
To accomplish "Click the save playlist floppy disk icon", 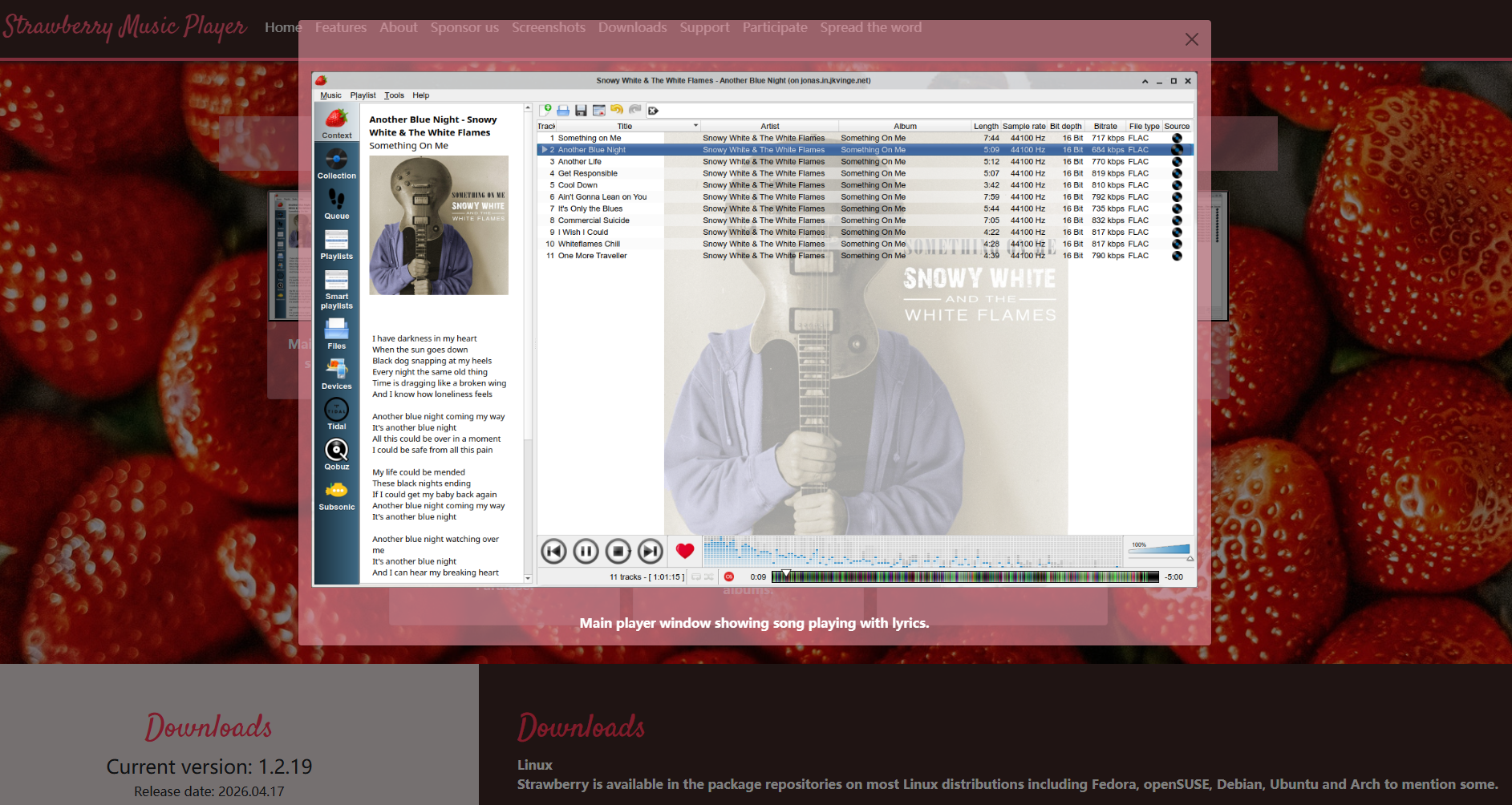I will pos(581,110).
